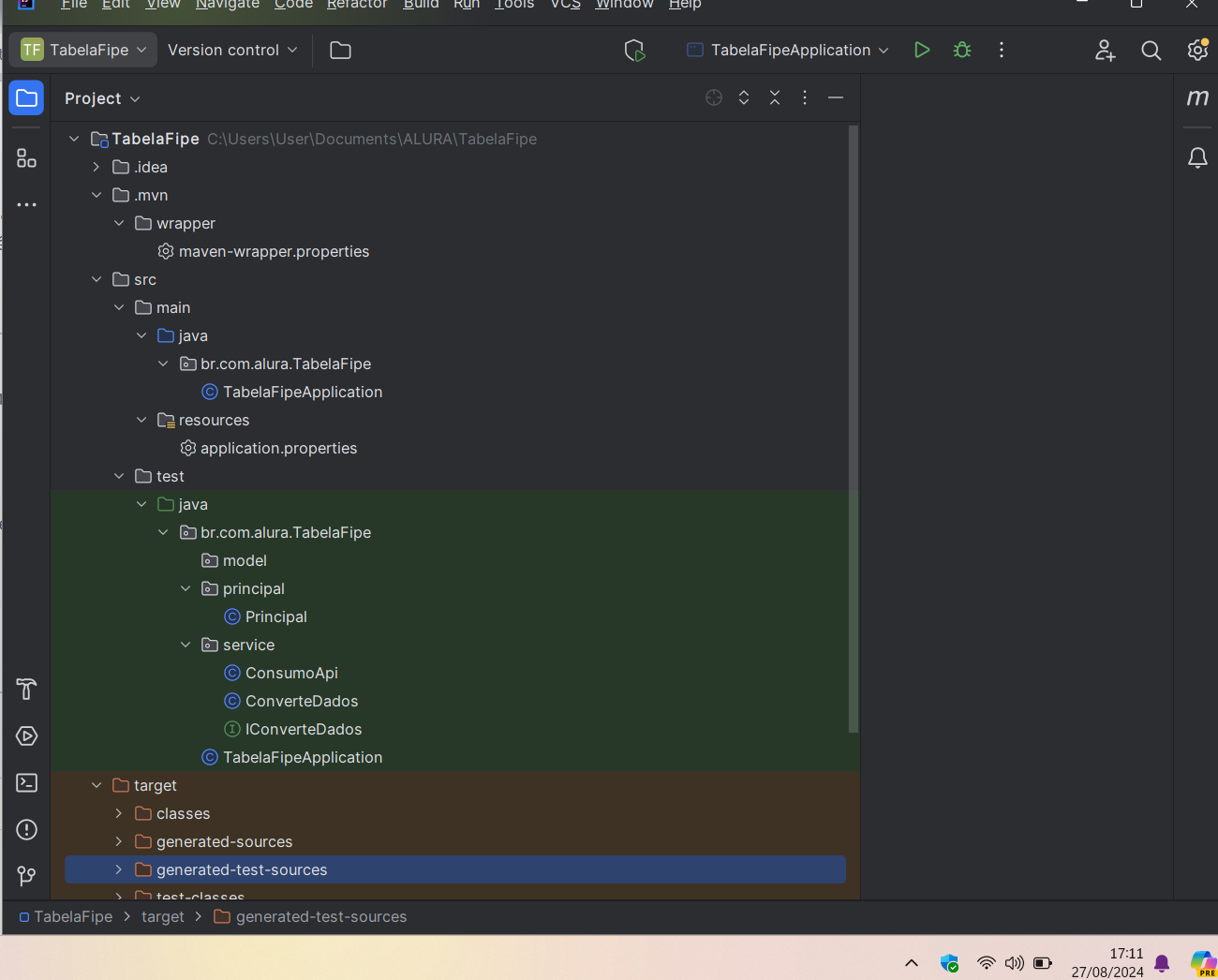Open Search Everywhere magnifier
The width and height of the screenshot is (1218, 980).
tap(1151, 51)
